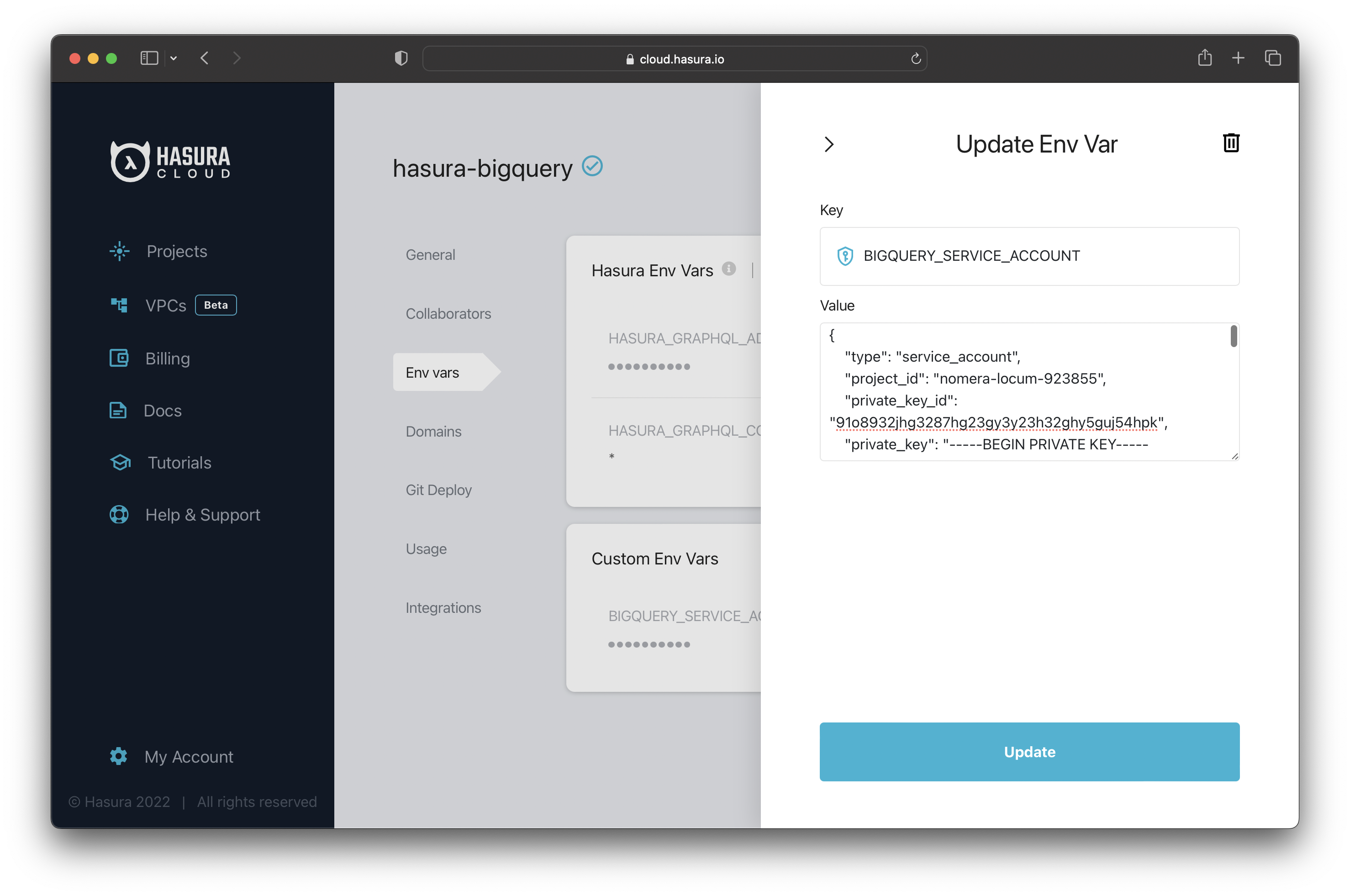
Task: Collapse the Update Env Var panel
Action: (x=828, y=144)
